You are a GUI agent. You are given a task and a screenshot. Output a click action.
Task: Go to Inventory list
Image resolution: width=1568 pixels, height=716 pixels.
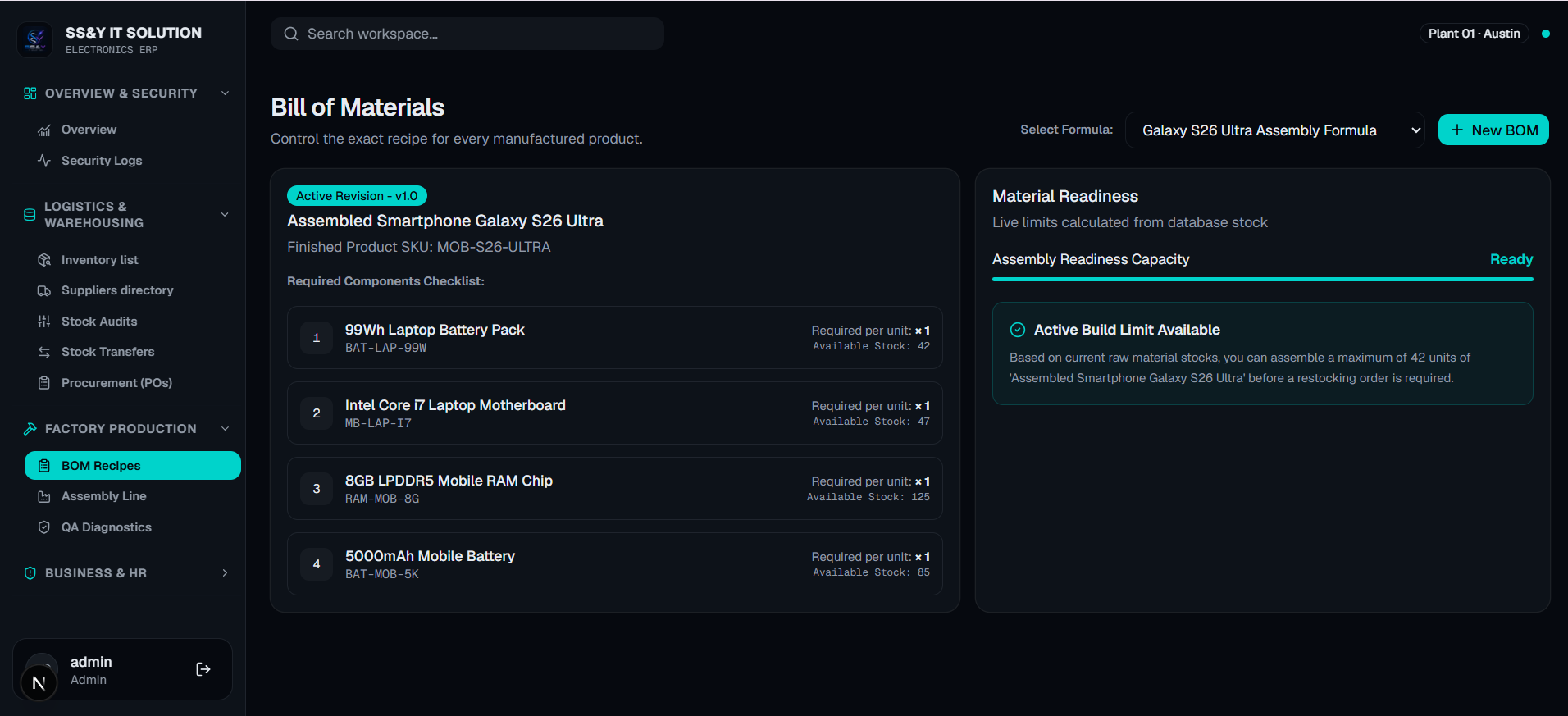(133, 260)
